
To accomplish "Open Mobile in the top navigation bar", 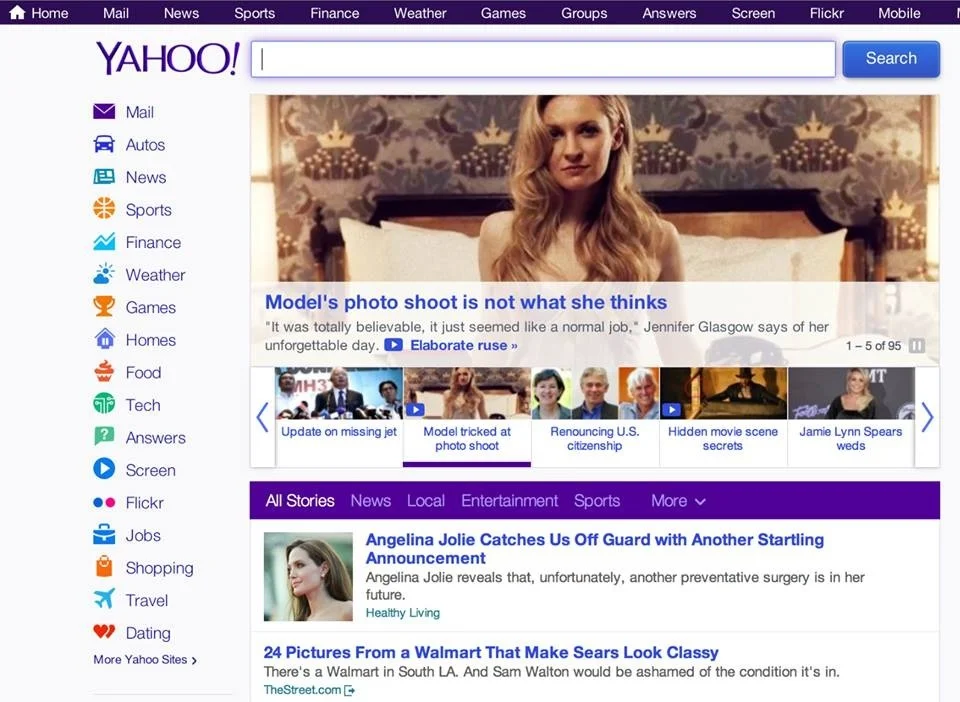I will [899, 13].
